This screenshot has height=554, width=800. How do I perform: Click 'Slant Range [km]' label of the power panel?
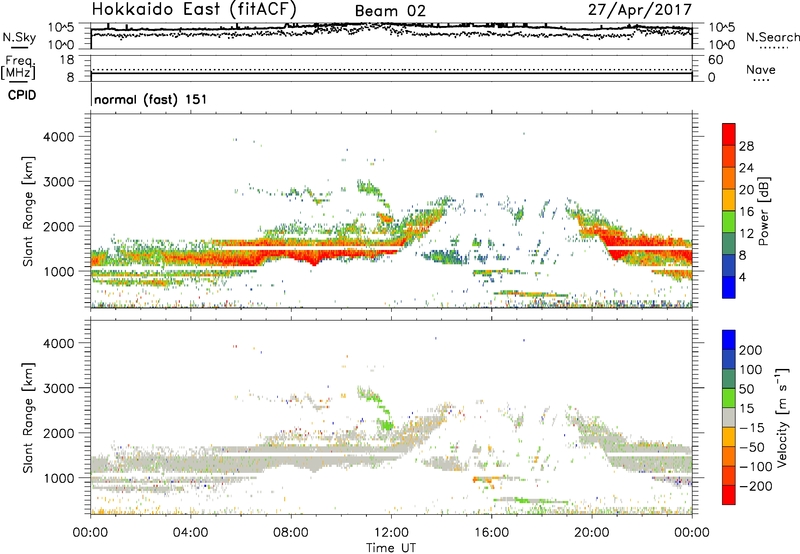coord(28,211)
